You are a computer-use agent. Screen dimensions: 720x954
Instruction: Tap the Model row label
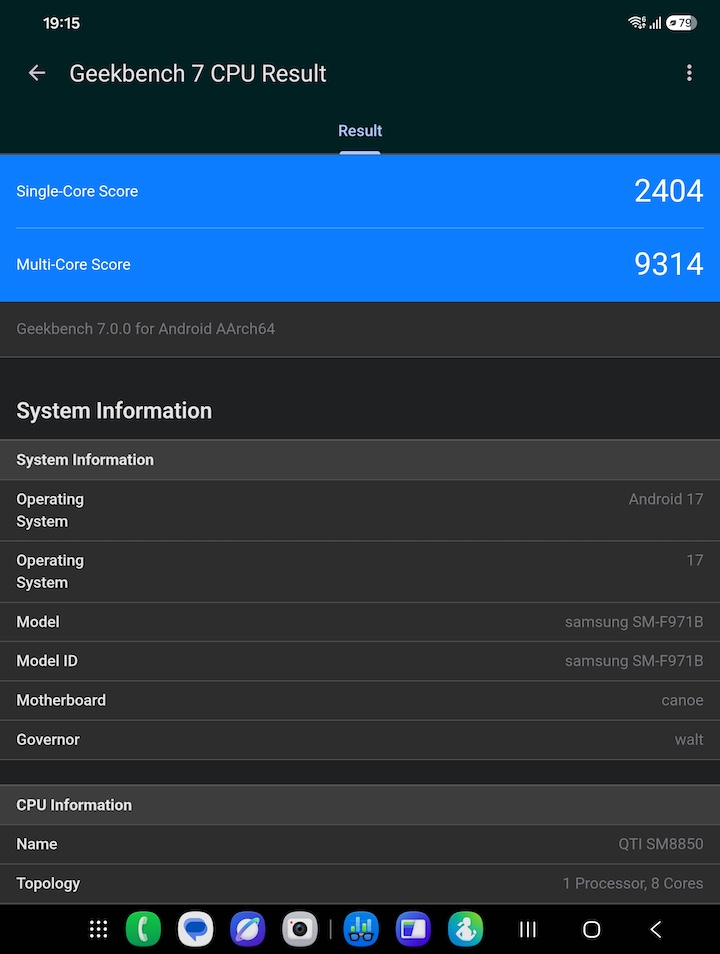click(38, 622)
